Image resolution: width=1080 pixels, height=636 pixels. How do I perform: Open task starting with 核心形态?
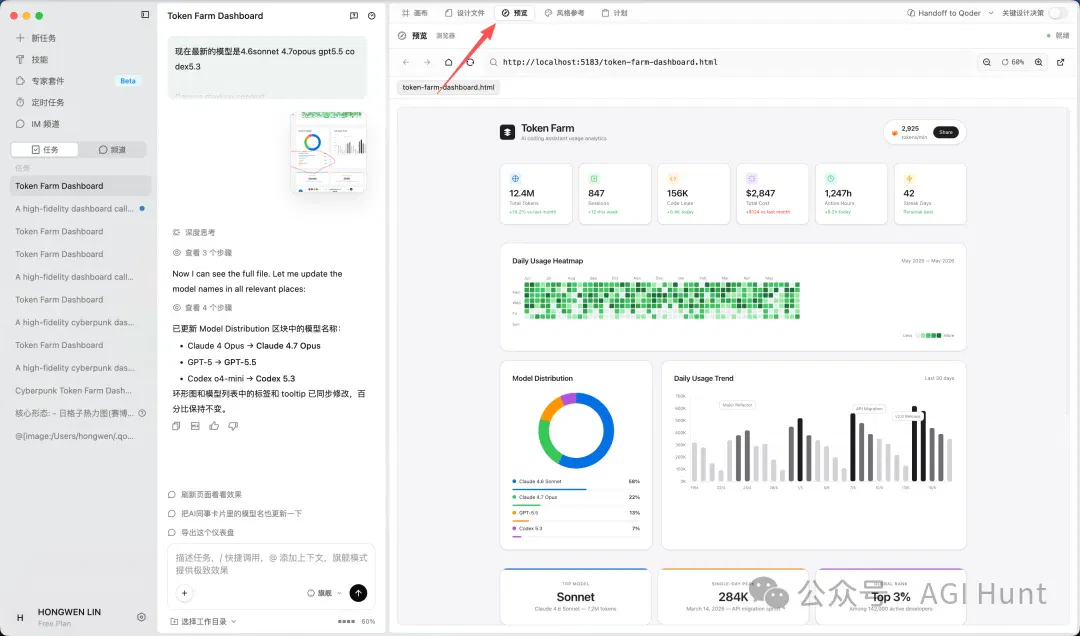(x=74, y=413)
